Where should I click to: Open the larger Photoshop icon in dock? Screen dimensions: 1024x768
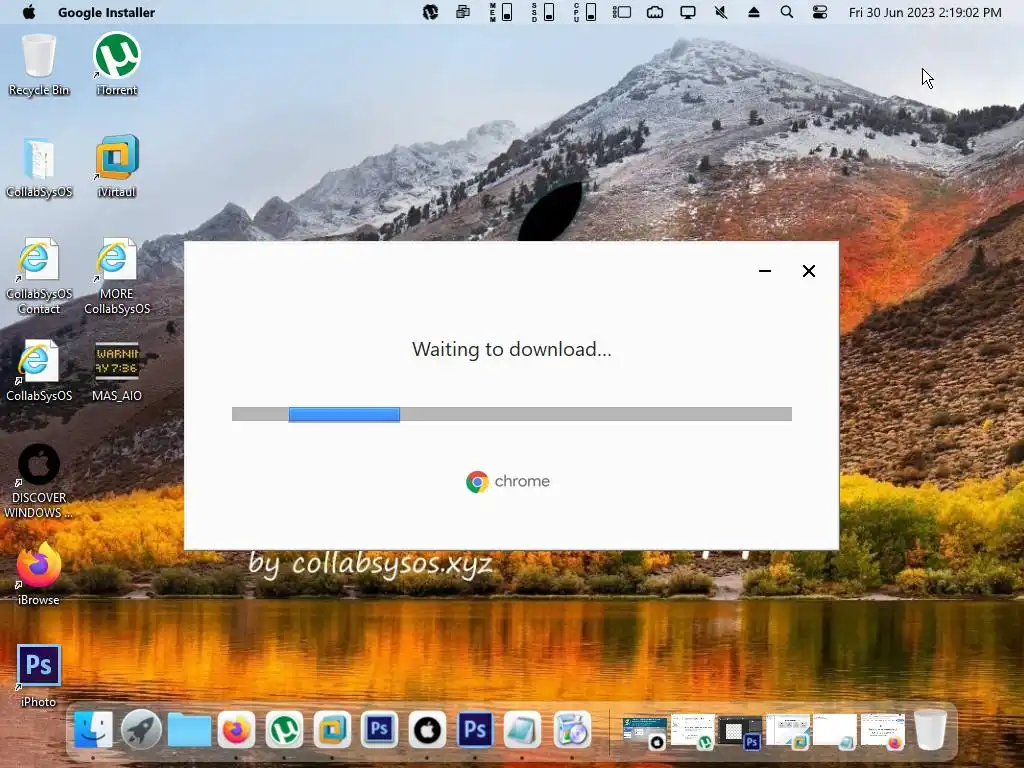[x=475, y=729]
